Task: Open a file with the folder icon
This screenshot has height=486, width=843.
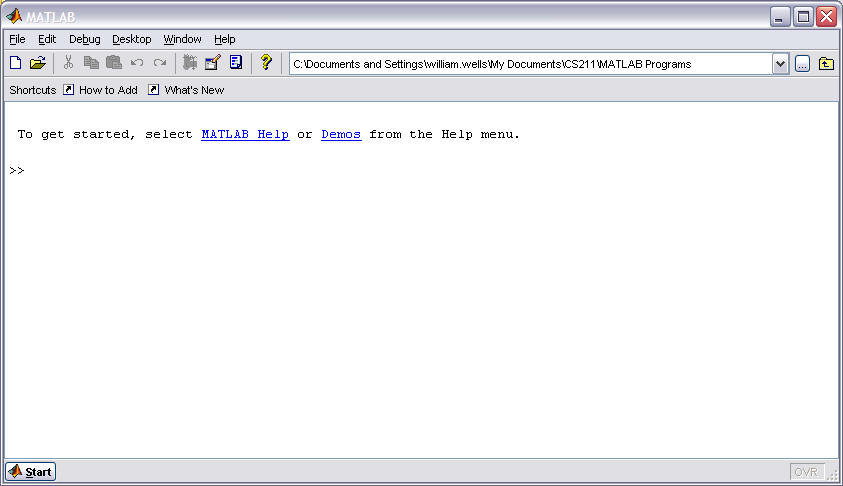Action: 38,63
